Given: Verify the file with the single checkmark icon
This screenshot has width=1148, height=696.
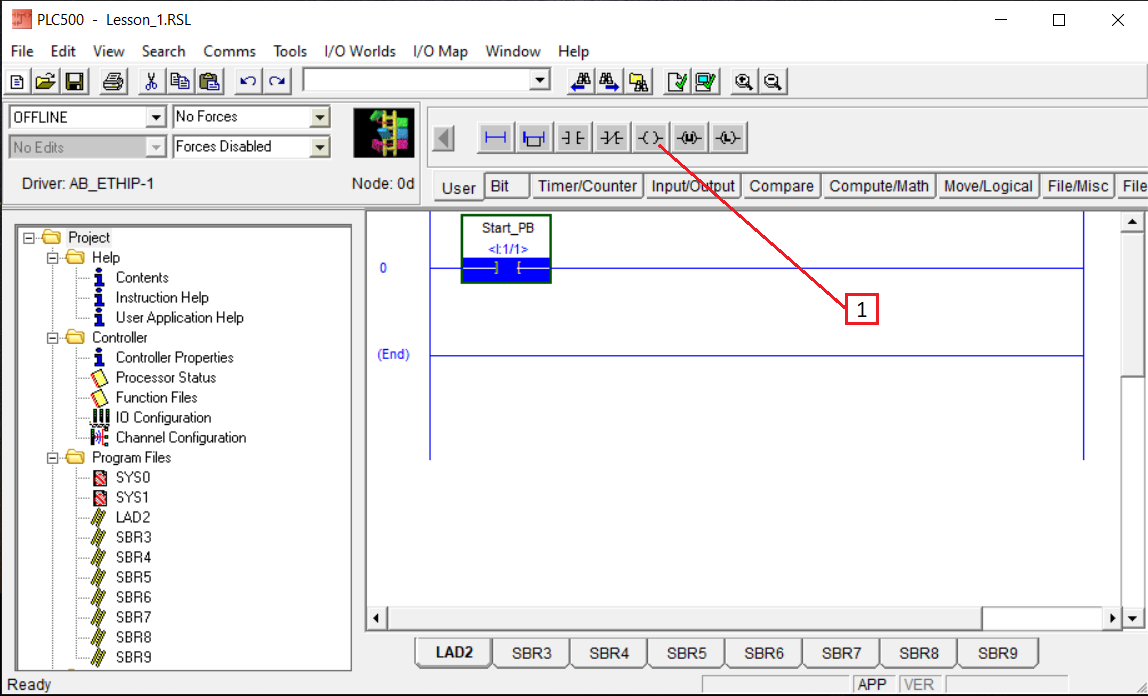Looking at the screenshot, I should point(678,81).
